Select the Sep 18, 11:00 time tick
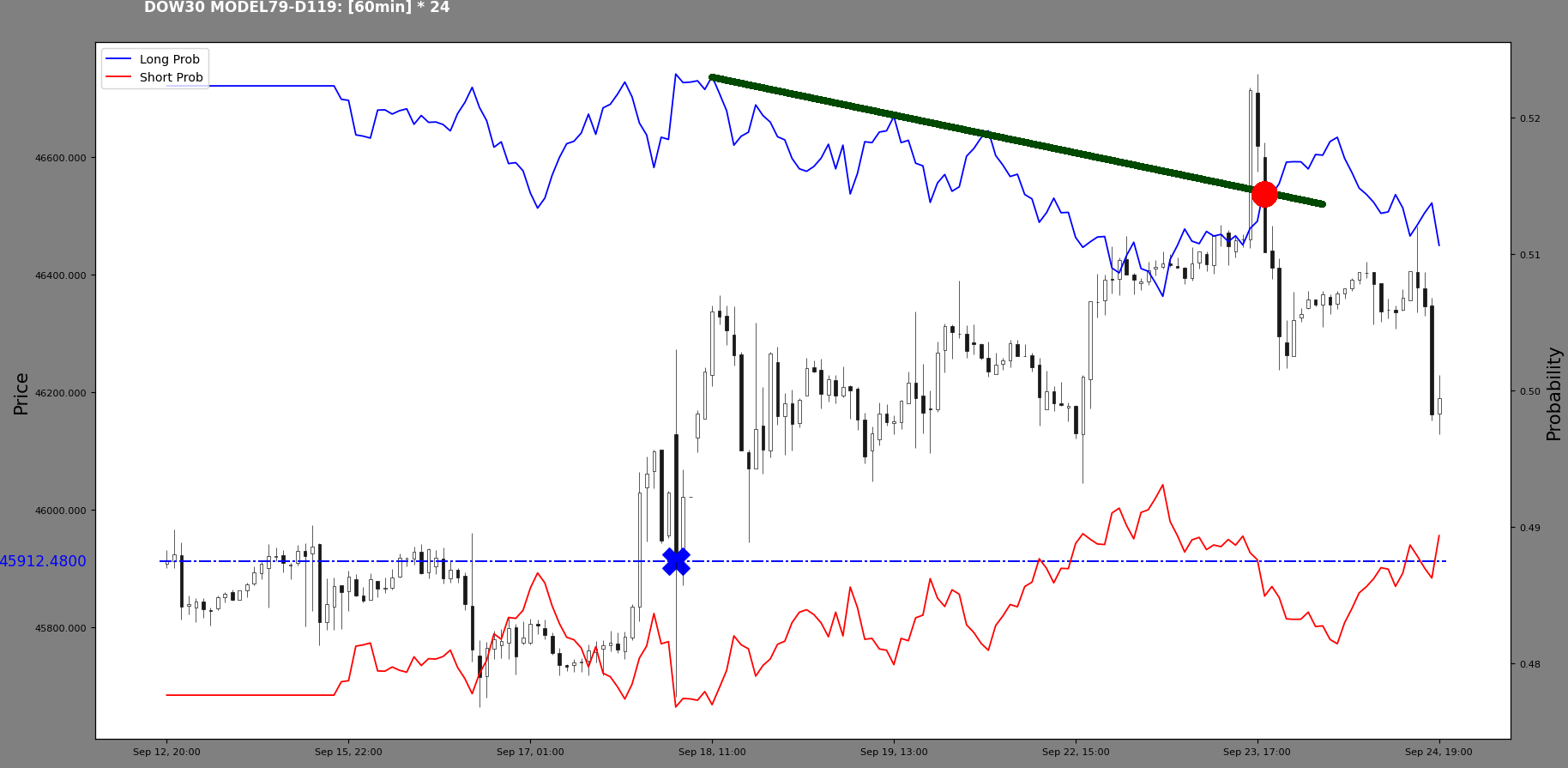This screenshot has height=768, width=1568. [712, 753]
